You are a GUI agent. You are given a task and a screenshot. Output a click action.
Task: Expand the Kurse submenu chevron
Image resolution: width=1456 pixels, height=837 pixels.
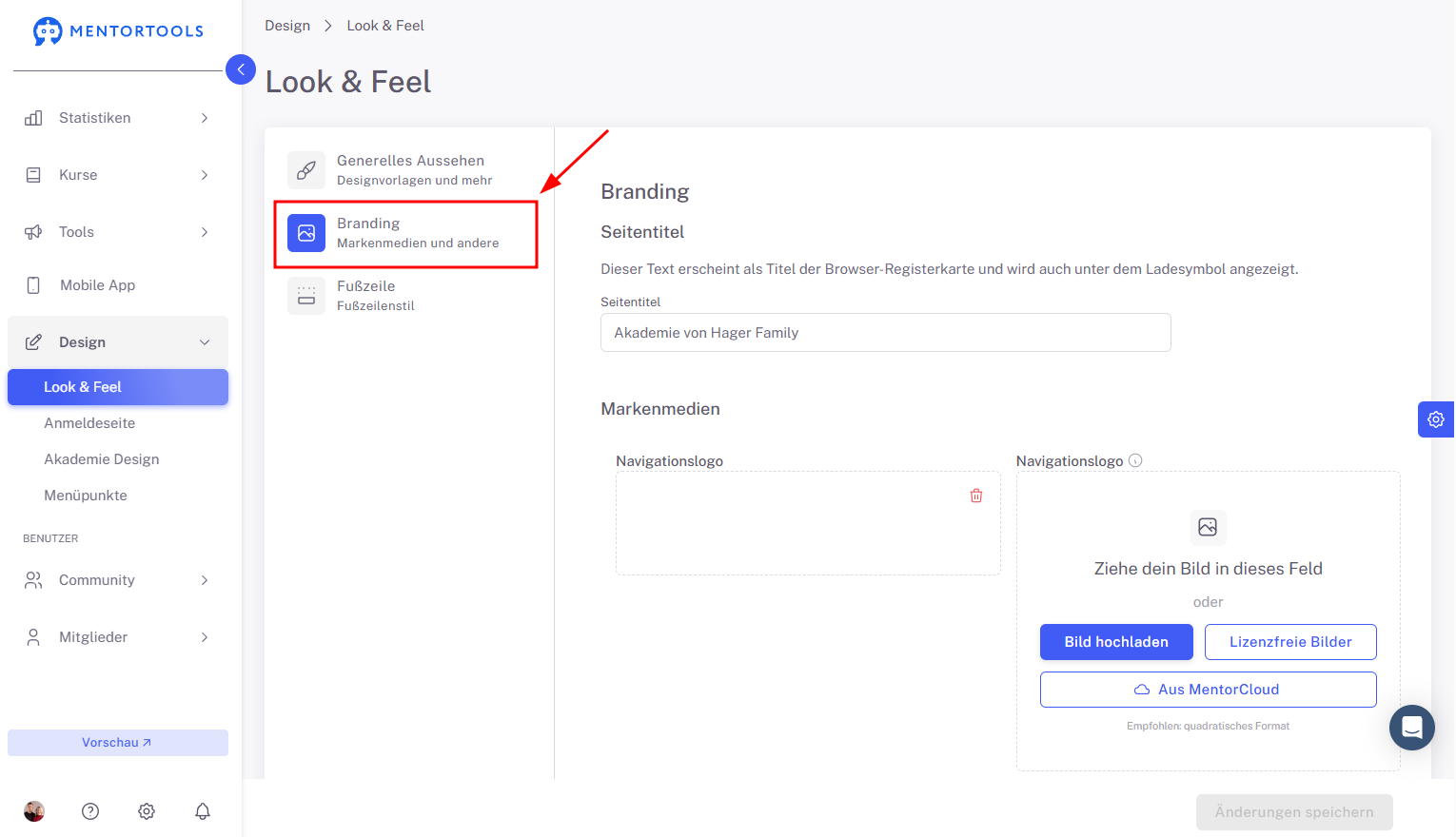(x=205, y=175)
